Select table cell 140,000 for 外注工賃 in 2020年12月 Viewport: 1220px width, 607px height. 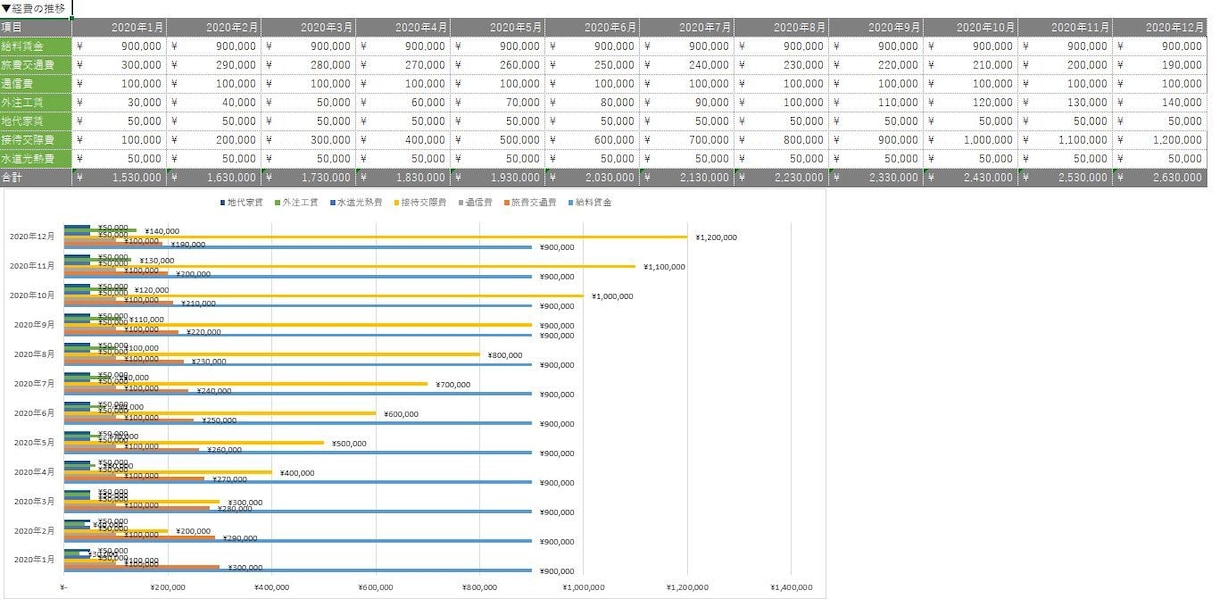pyautogui.click(x=1161, y=102)
